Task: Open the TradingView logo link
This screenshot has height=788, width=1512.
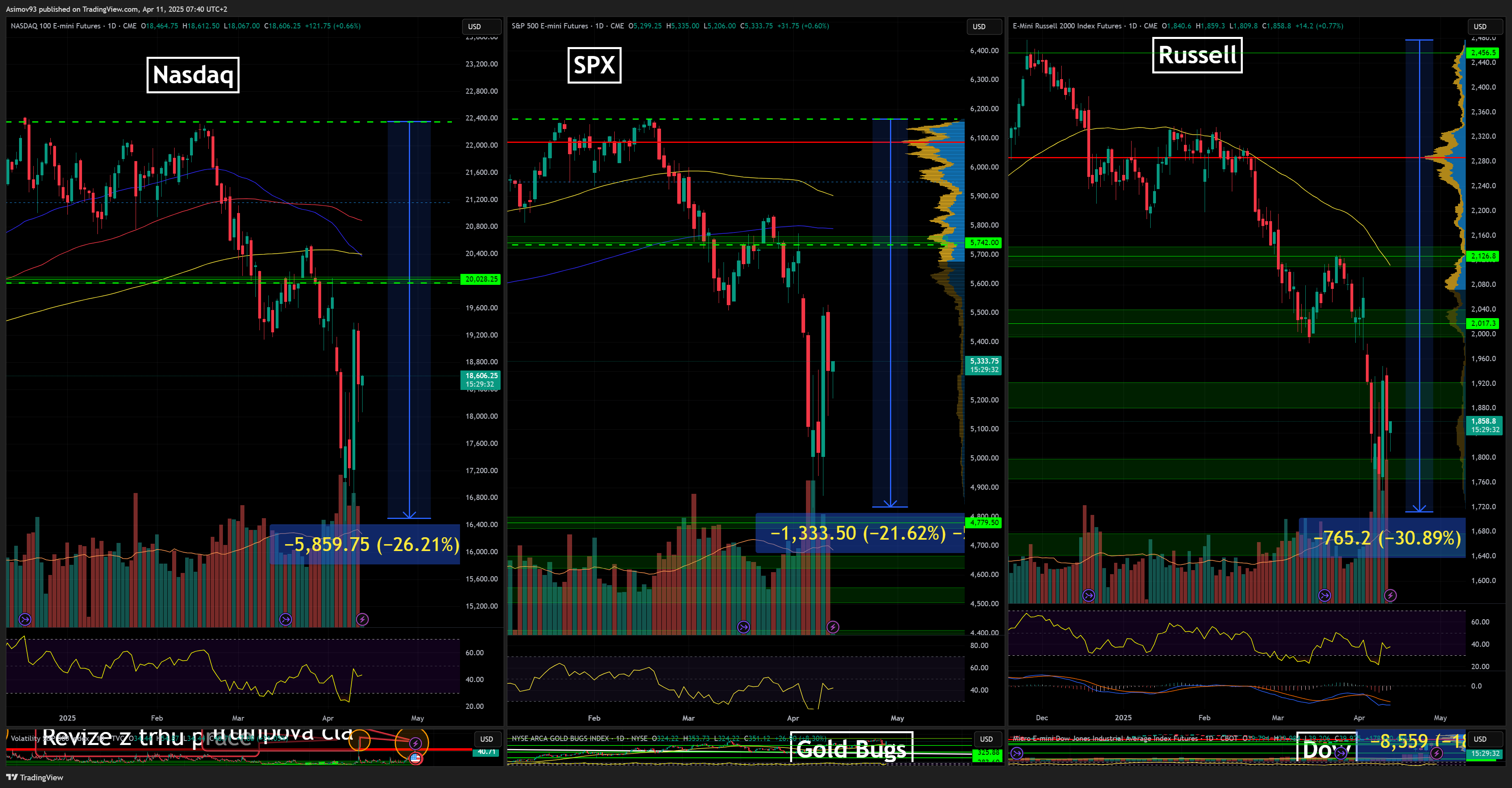Action: 35,777
